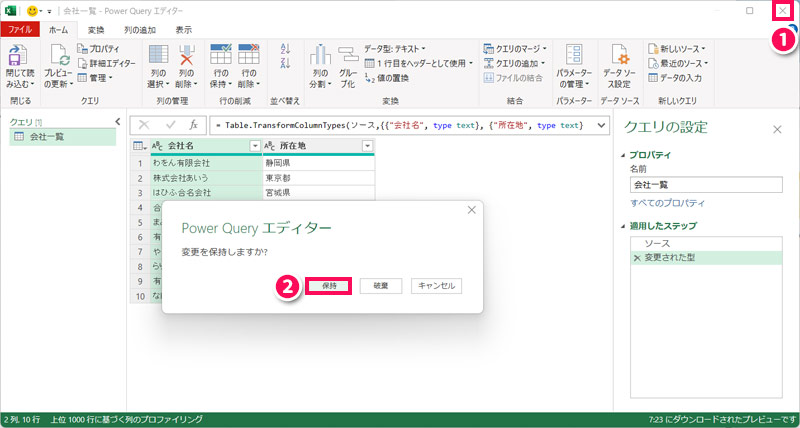Click the プレビューの更新 refresh icon
Screen dimensions: 800x428
click(59, 55)
